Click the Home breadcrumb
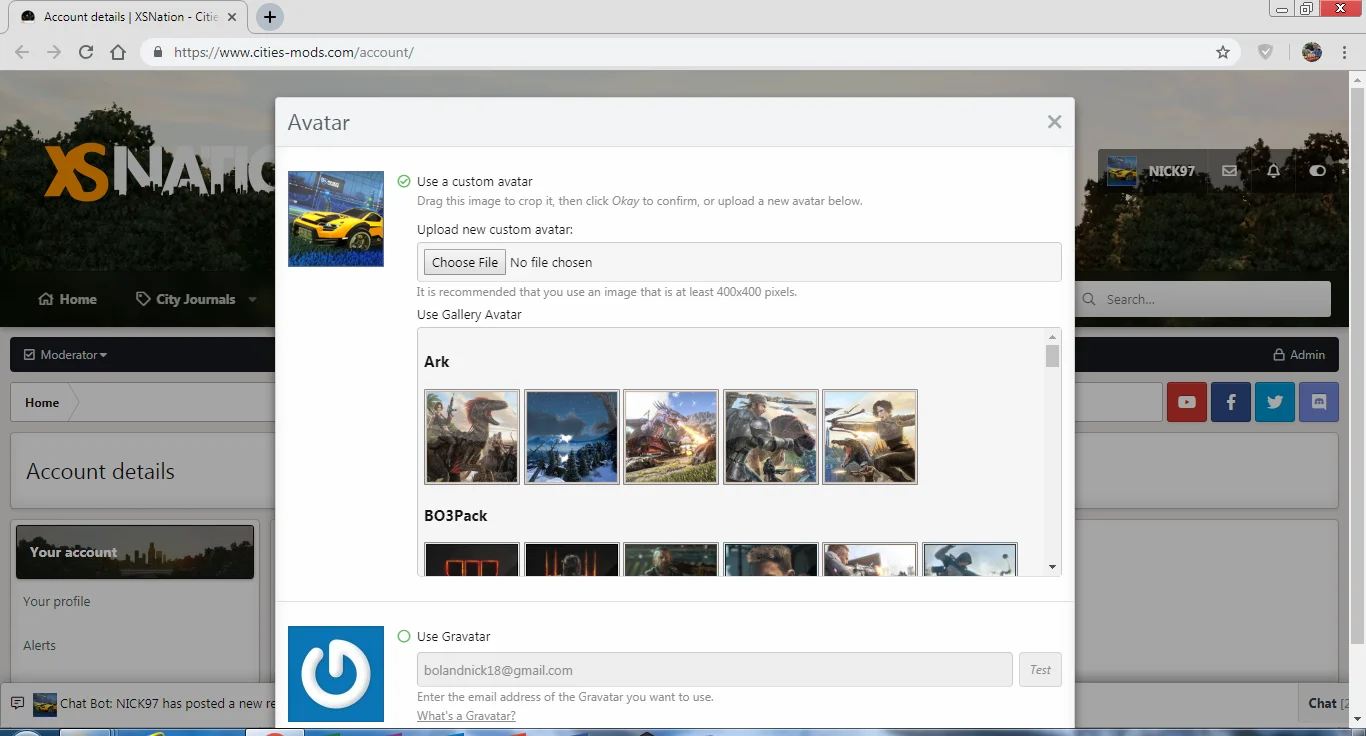This screenshot has width=1366, height=736. 42,403
